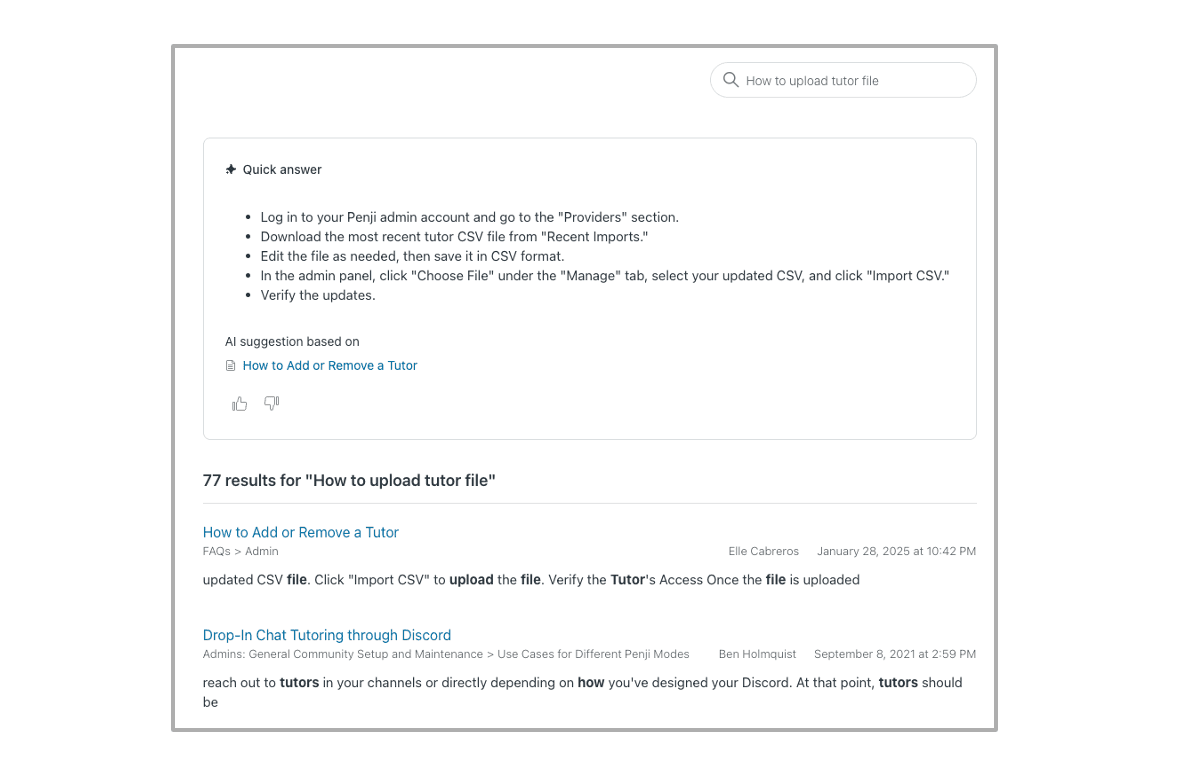The width and height of the screenshot is (1178, 780).
Task: Click the September 8, 2021 timestamp
Action: 894,654
